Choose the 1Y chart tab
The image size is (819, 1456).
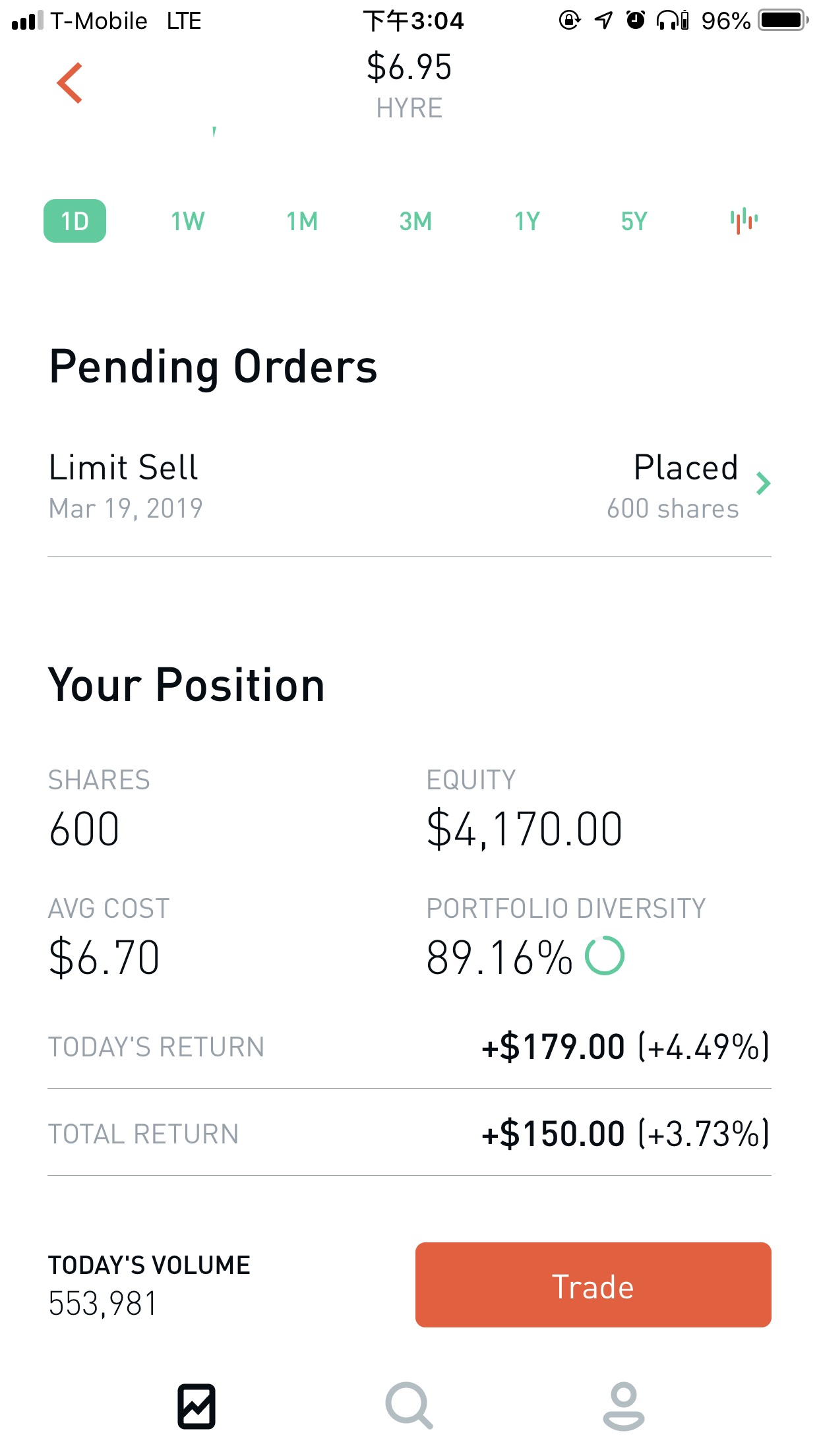click(x=527, y=221)
